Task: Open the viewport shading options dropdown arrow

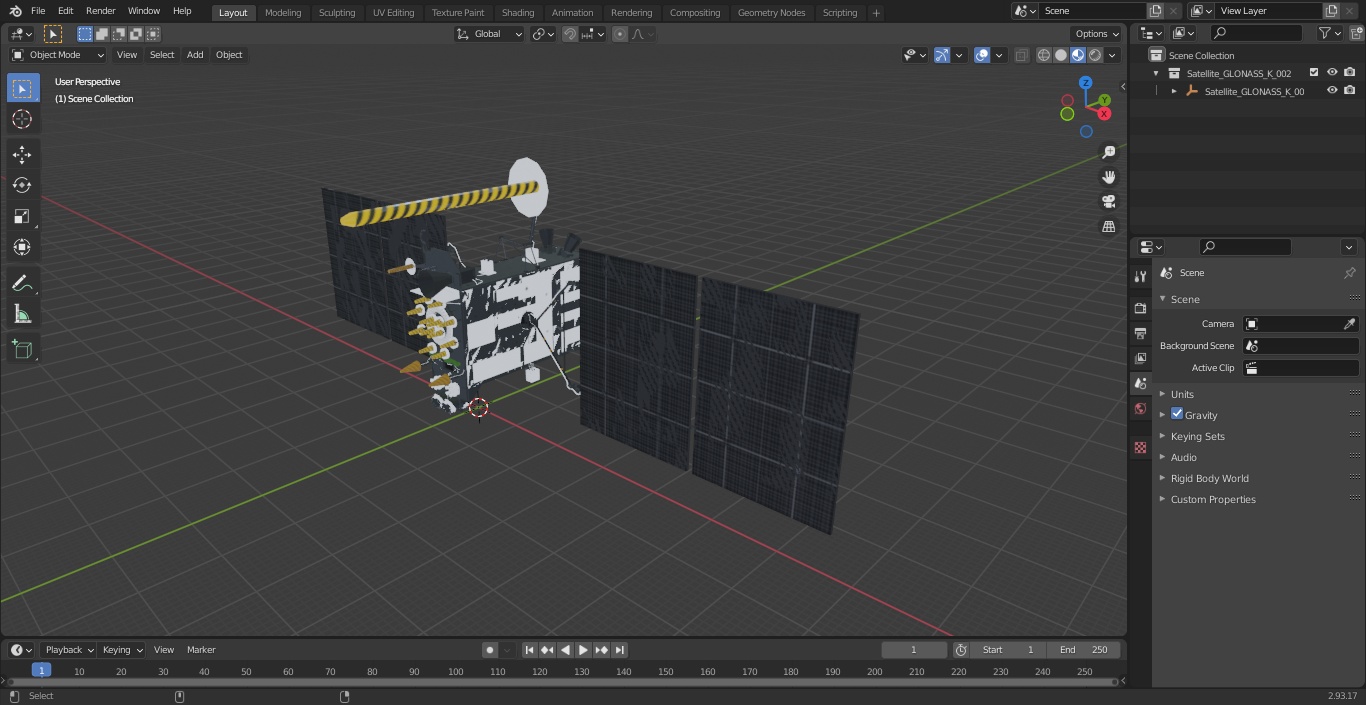Action: pos(1112,55)
